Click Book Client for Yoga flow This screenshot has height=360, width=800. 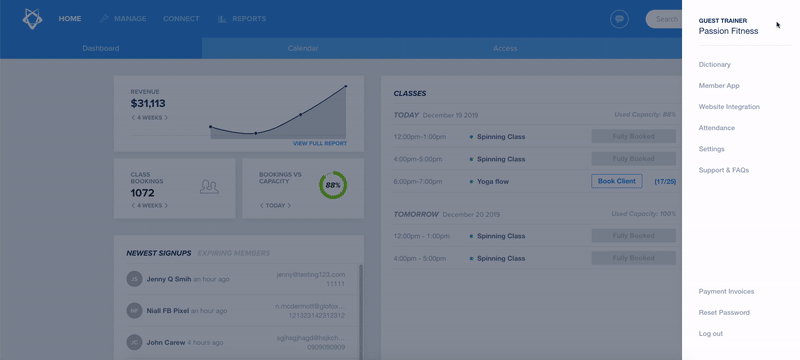click(617, 181)
